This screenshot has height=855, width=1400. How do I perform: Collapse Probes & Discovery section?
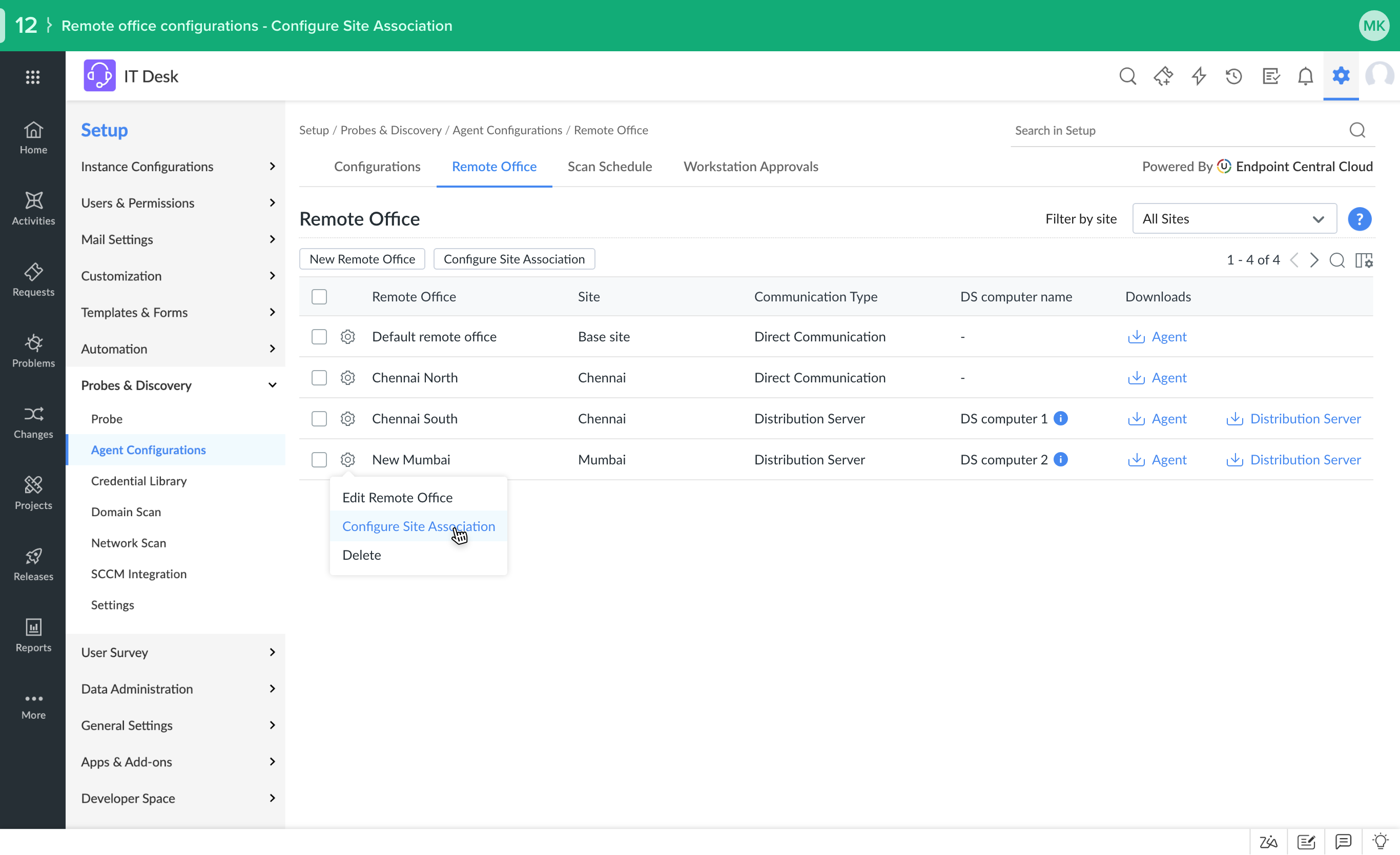(176, 385)
